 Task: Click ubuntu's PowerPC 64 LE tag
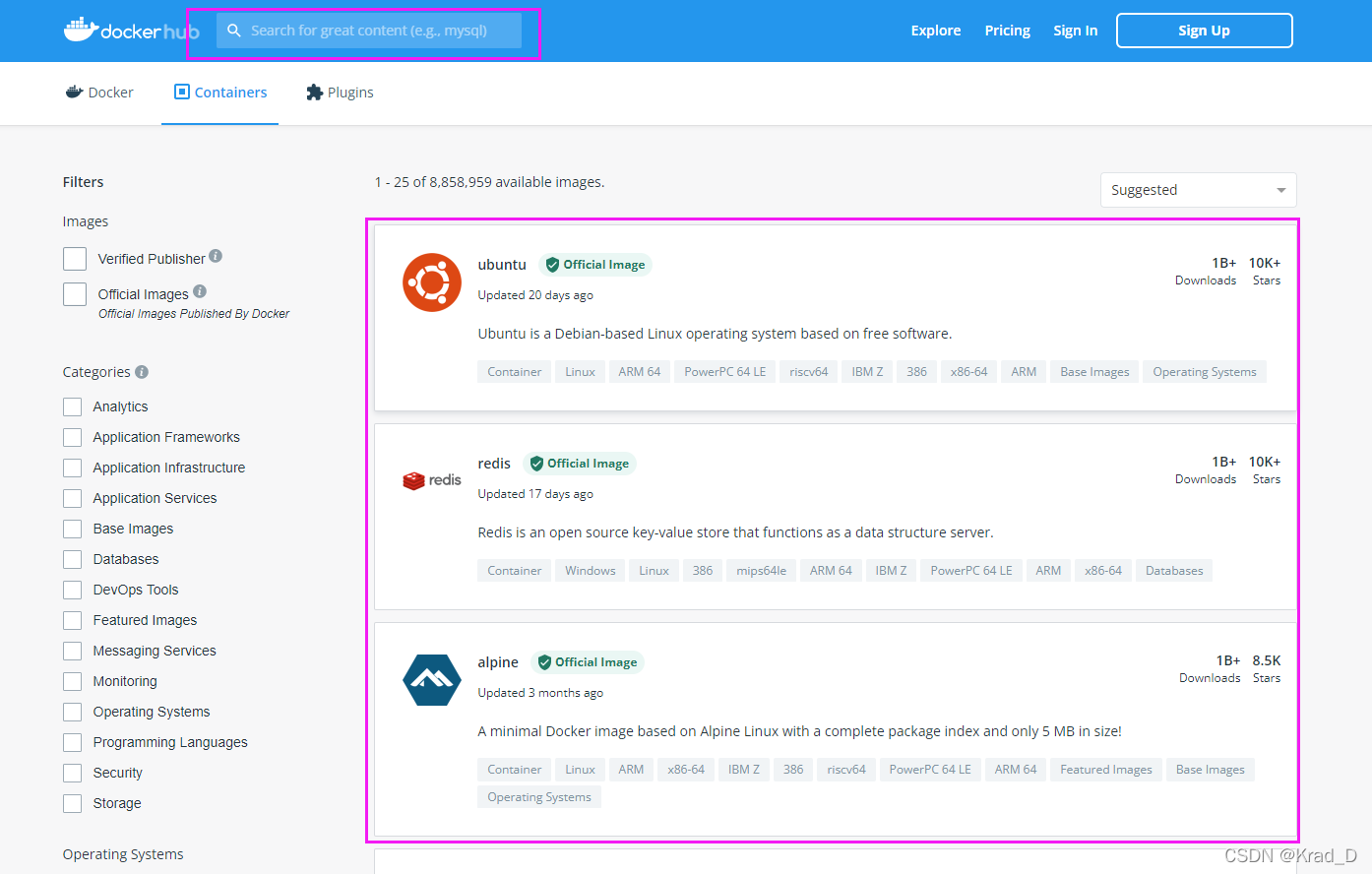(x=725, y=372)
